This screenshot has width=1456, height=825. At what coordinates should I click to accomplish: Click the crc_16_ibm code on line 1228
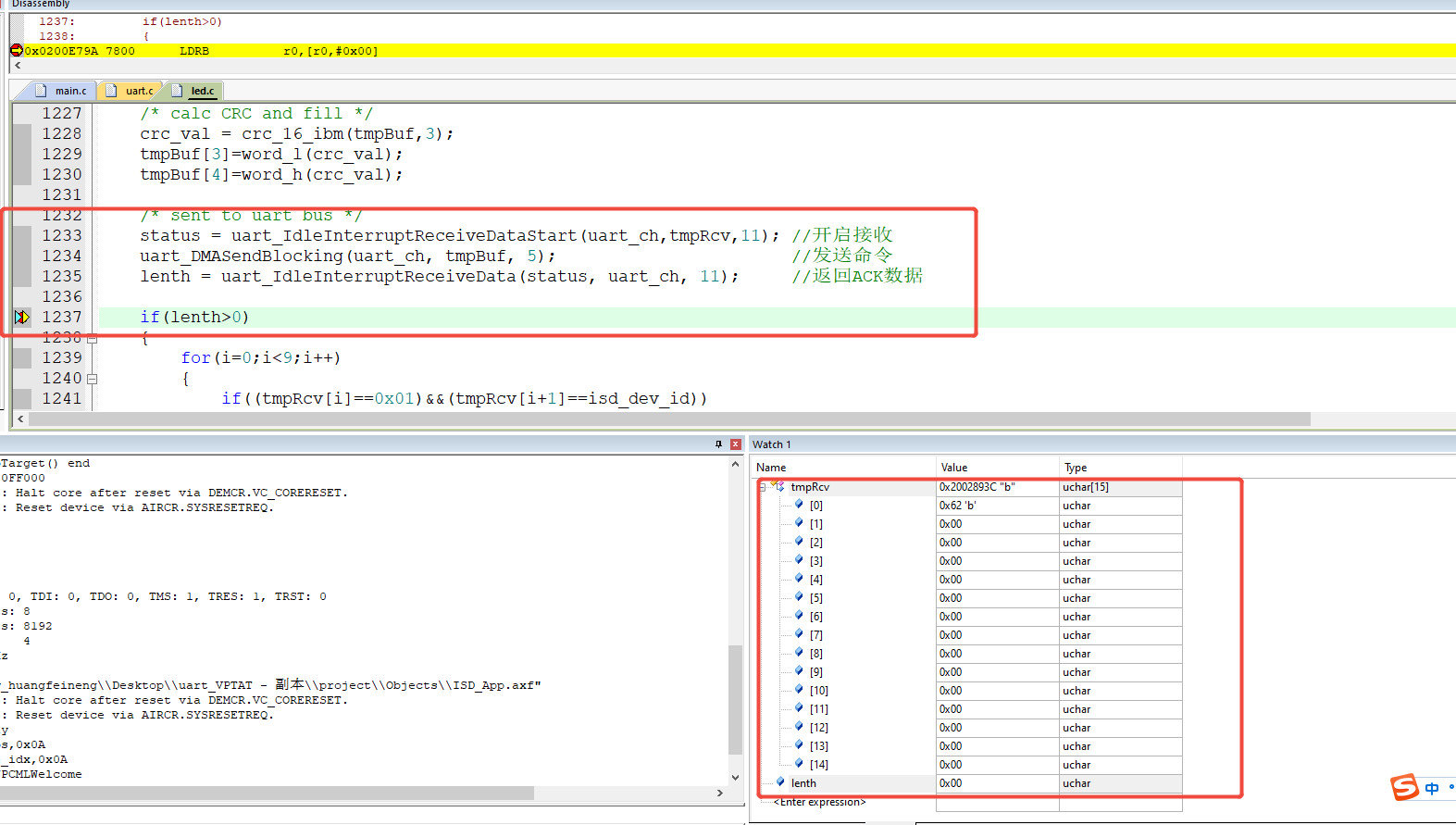(x=297, y=133)
